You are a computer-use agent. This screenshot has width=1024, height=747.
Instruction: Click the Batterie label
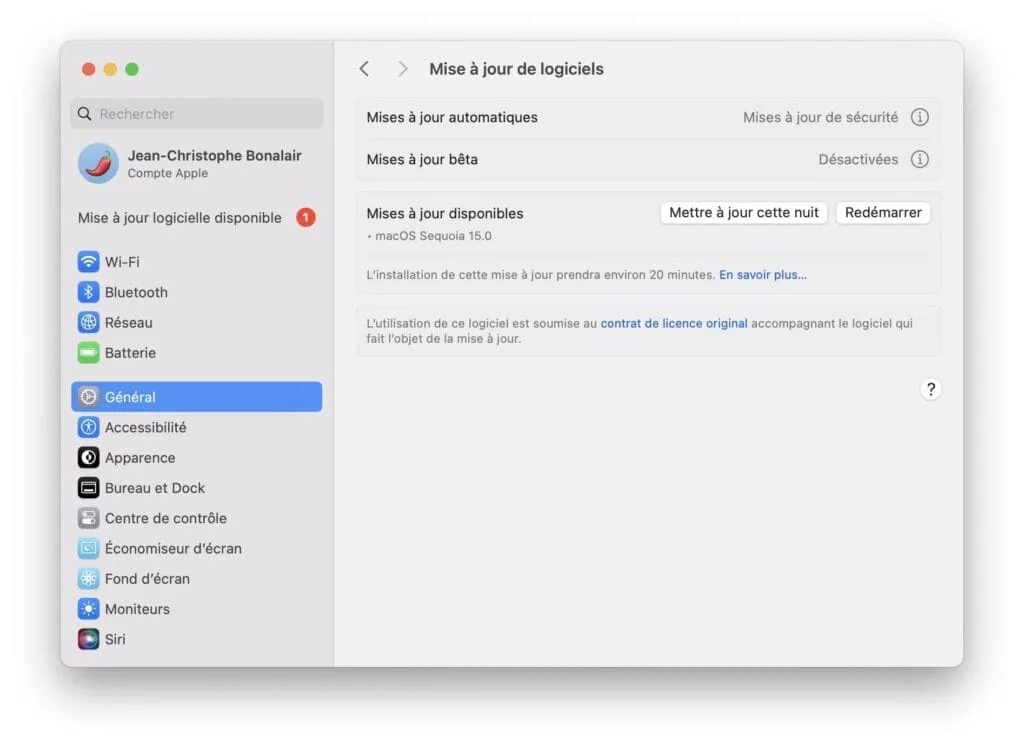[130, 353]
